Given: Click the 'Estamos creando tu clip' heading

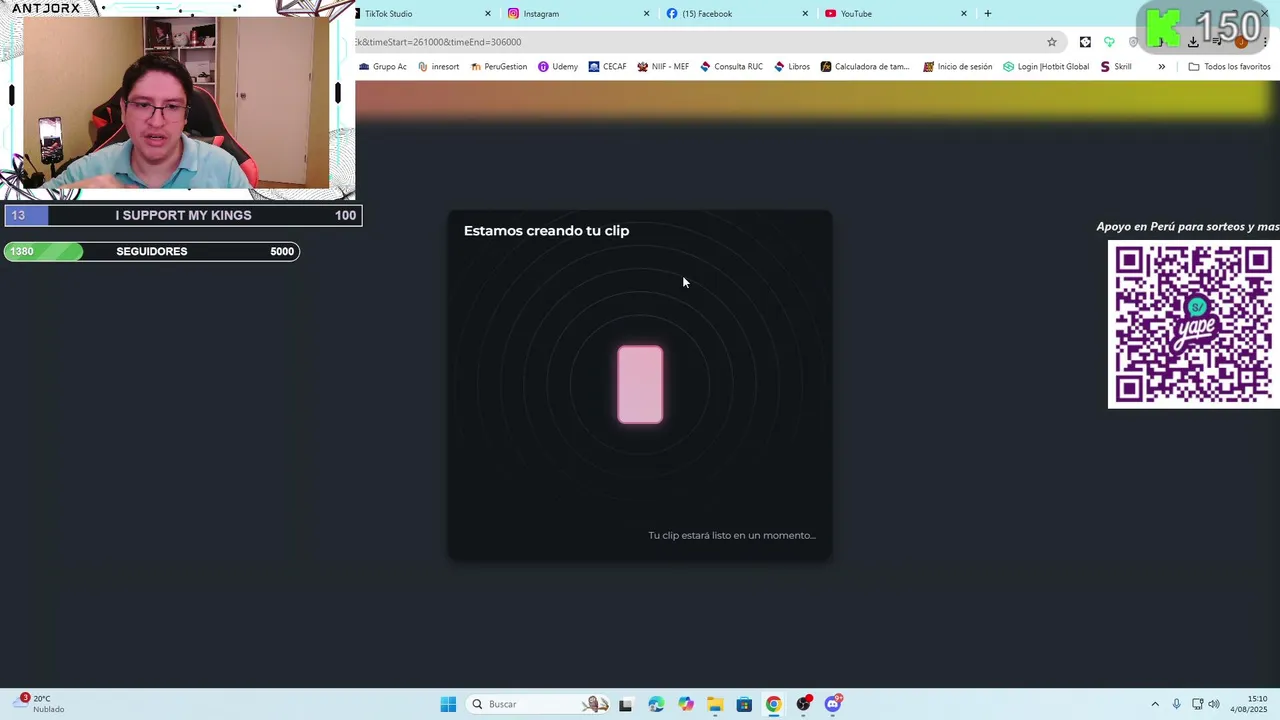Looking at the screenshot, I should click(x=546, y=231).
